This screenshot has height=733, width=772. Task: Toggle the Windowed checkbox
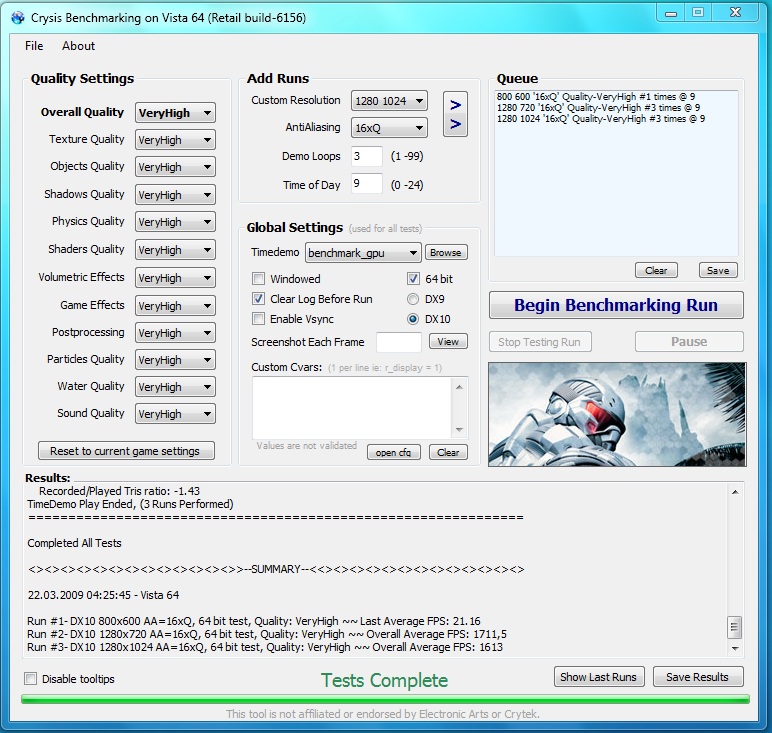tap(258, 279)
